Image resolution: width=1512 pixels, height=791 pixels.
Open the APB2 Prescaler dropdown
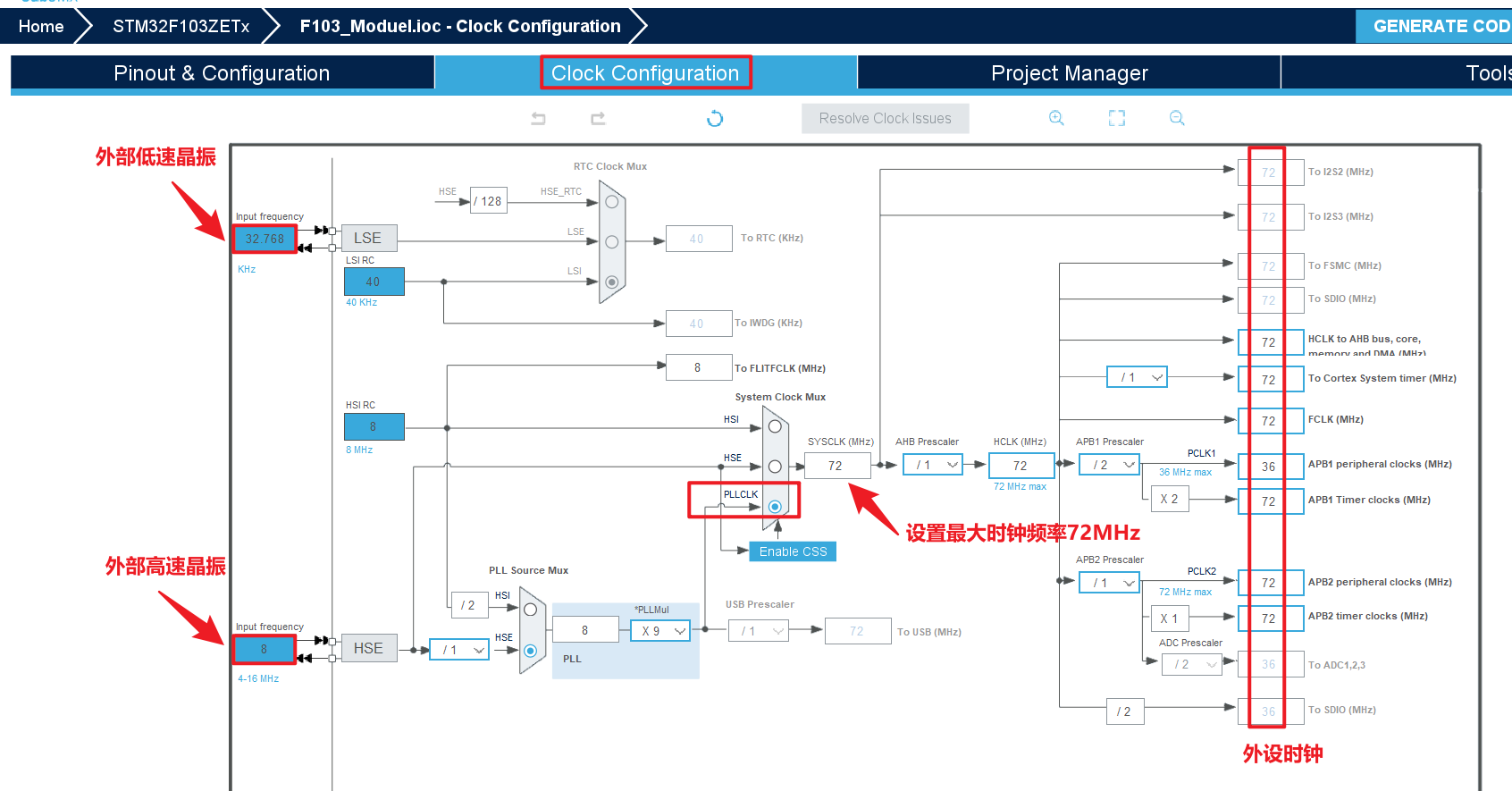[x=1109, y=583]
